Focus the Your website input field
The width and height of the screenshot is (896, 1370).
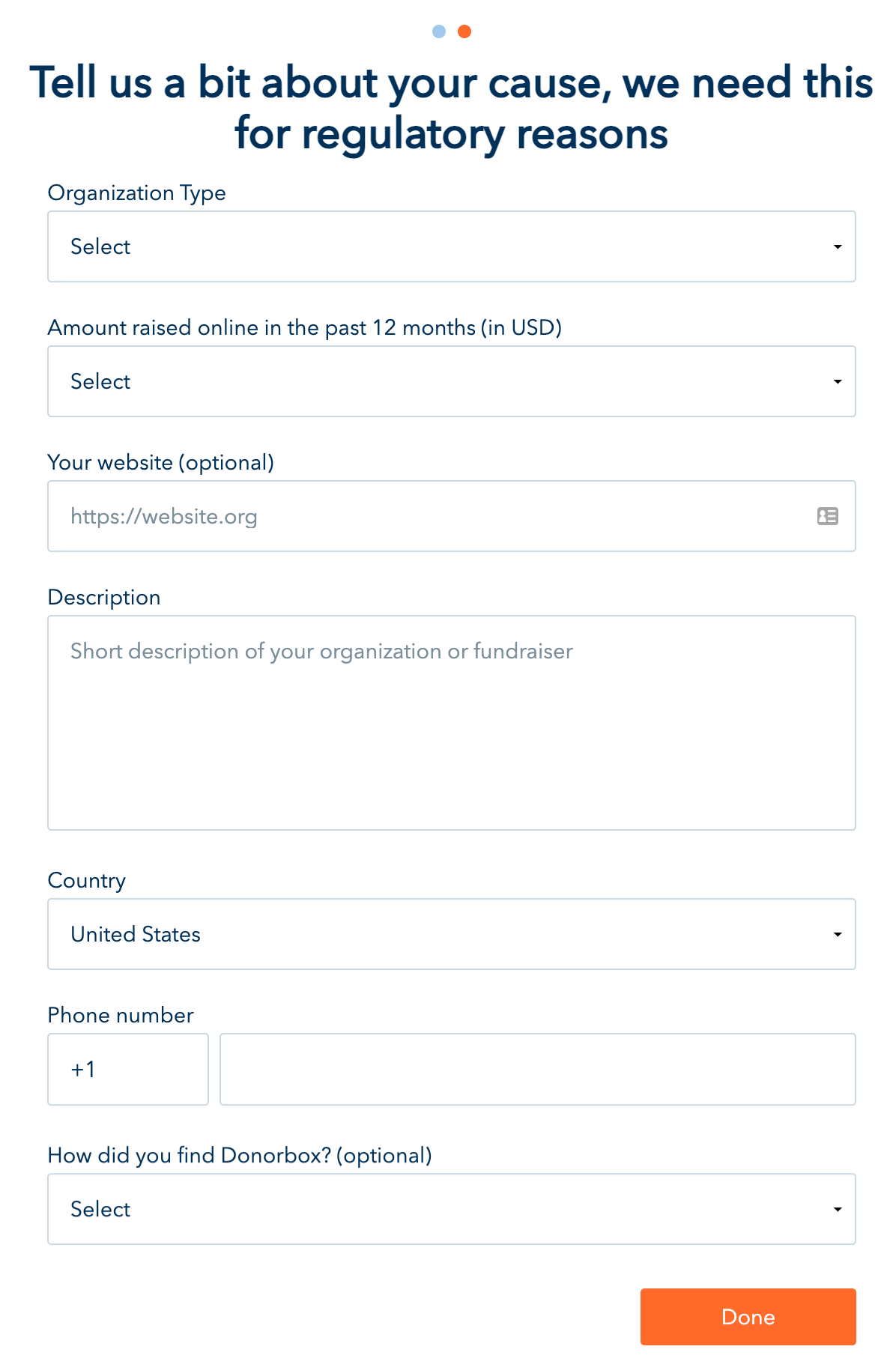(435, 516)
